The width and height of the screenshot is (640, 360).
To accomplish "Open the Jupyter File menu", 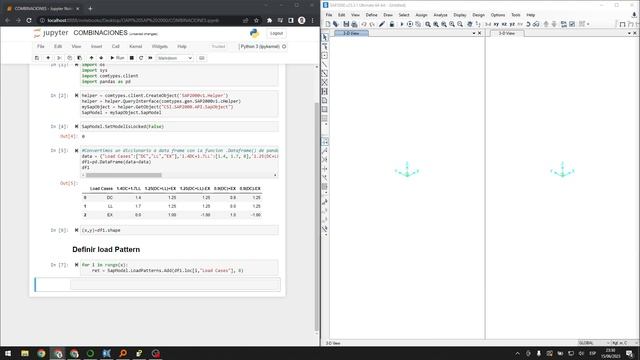I will 41,47.
